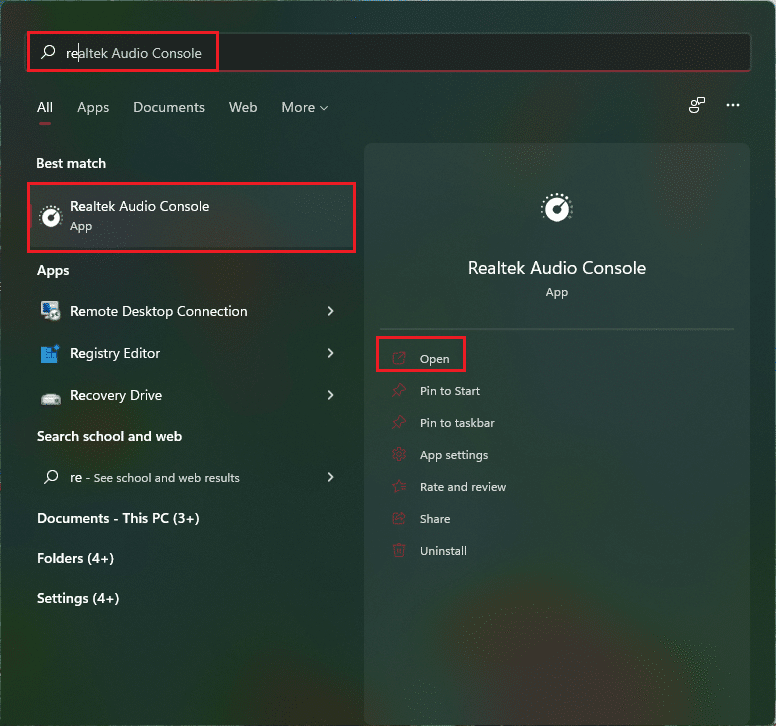Click the magnifier icon beside 're' web result

pyautogui.click(x=51, y=477)
